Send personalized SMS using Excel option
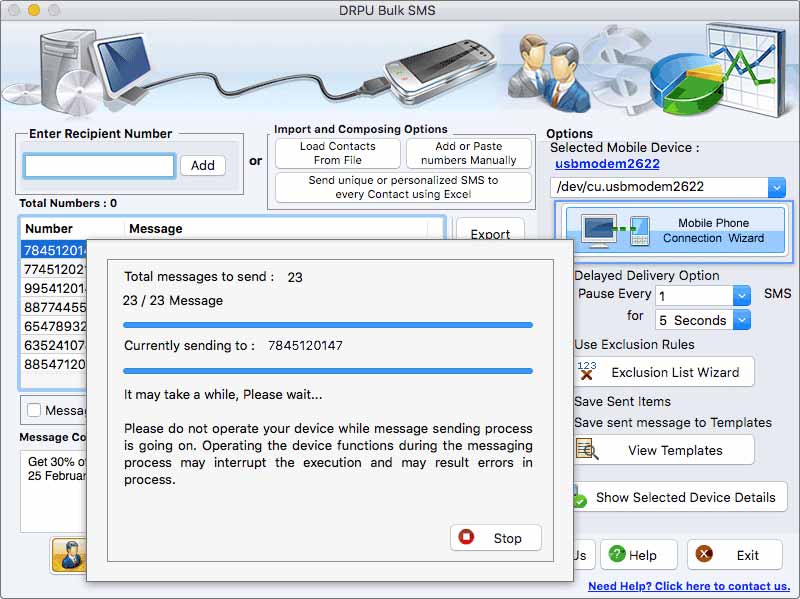 [x=402, y=187]
